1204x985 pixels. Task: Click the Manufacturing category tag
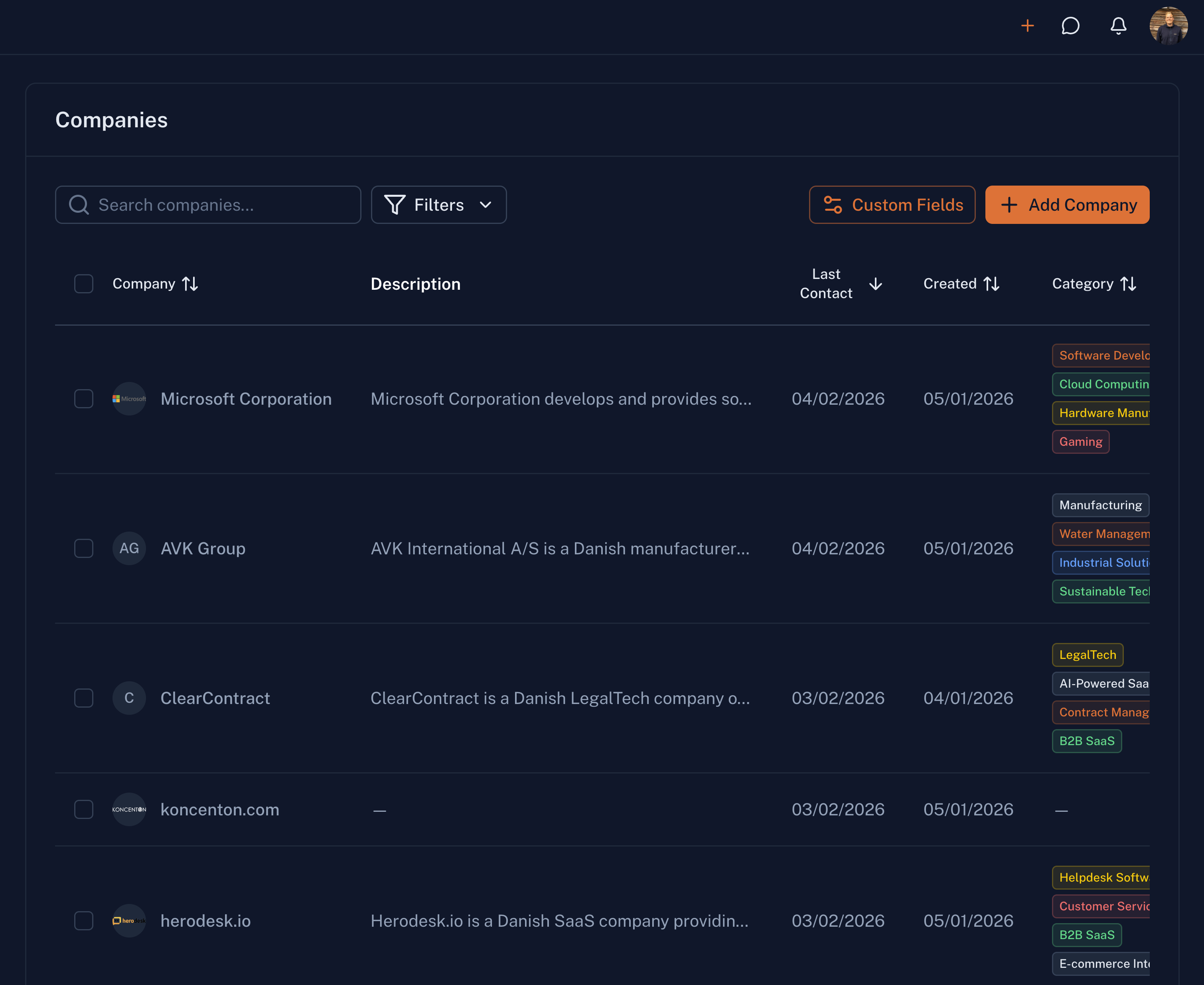(1101, 506)
